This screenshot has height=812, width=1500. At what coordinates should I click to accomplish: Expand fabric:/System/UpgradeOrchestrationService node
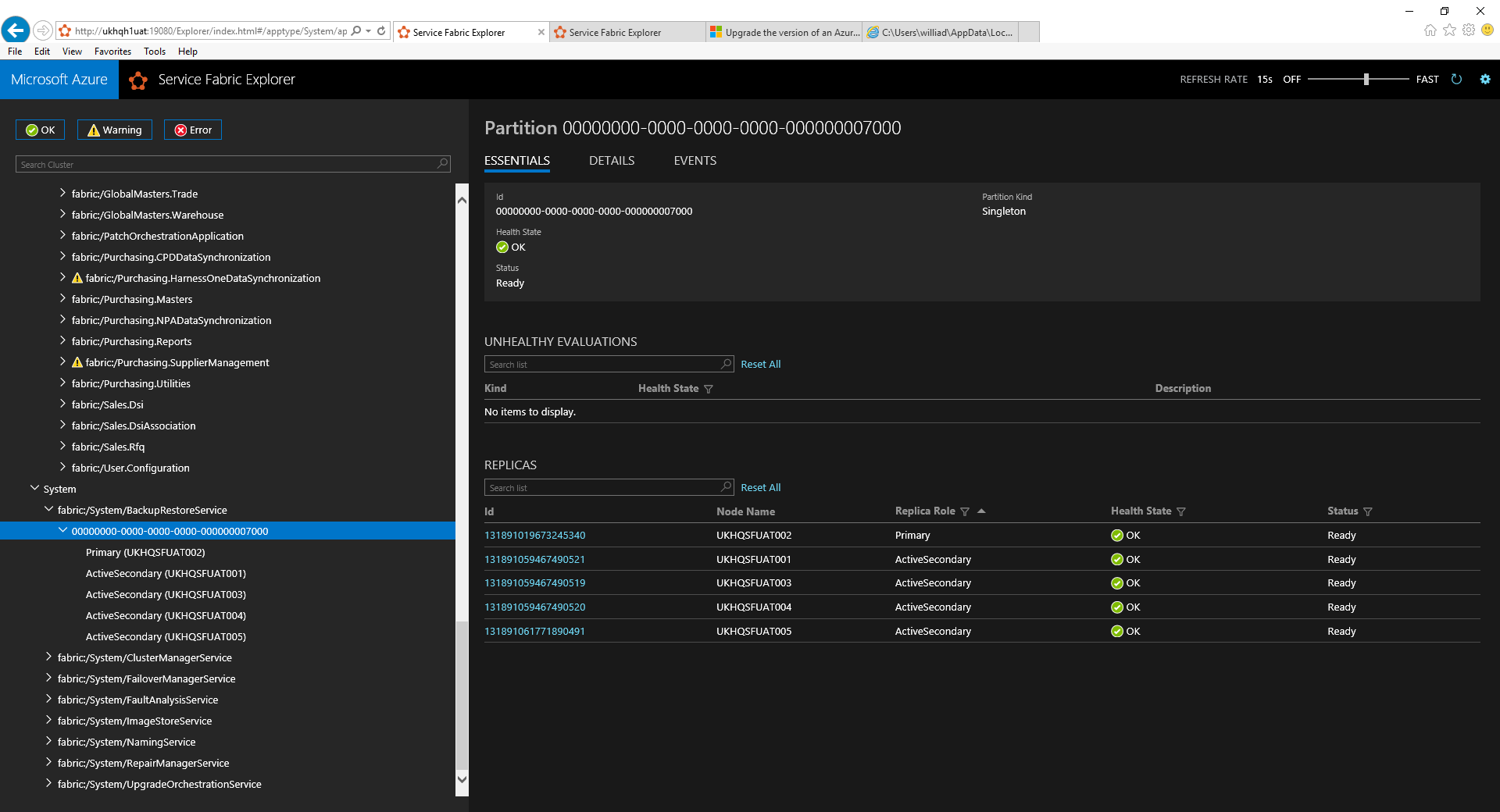48,783
